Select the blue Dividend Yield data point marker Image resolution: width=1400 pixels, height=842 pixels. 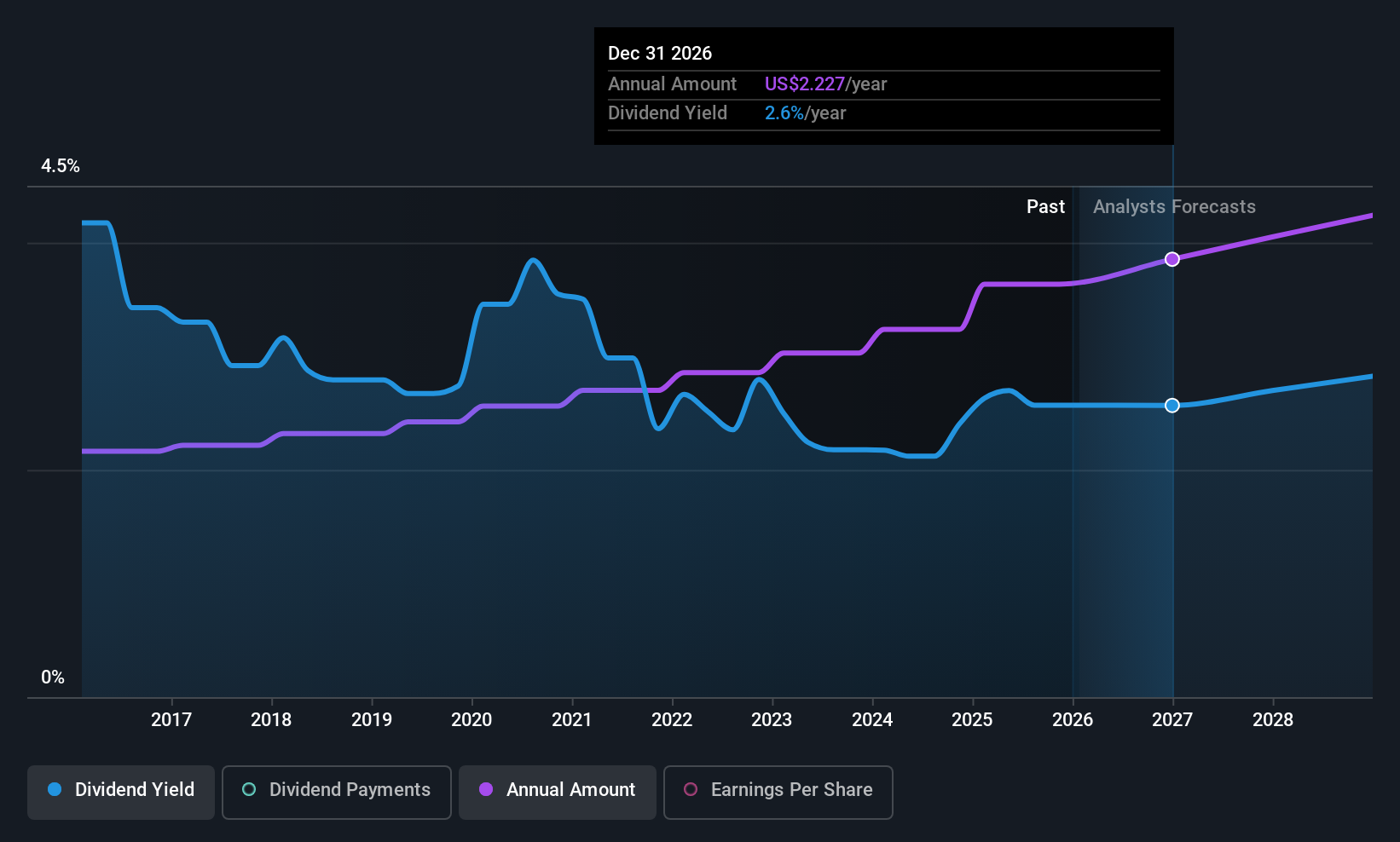[x=1172, y=406]
